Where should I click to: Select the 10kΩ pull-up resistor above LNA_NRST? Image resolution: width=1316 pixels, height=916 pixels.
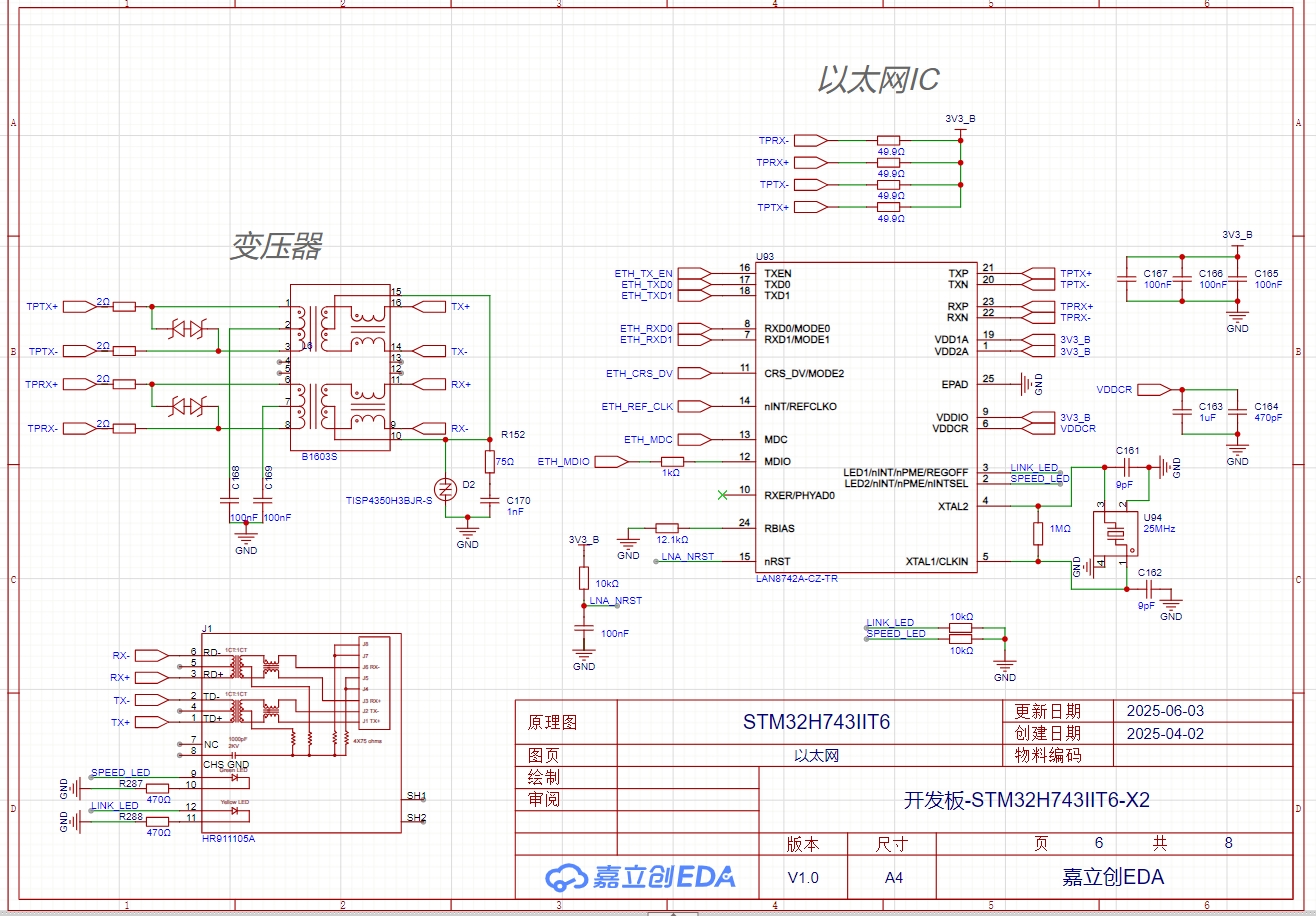pos(584,578)
